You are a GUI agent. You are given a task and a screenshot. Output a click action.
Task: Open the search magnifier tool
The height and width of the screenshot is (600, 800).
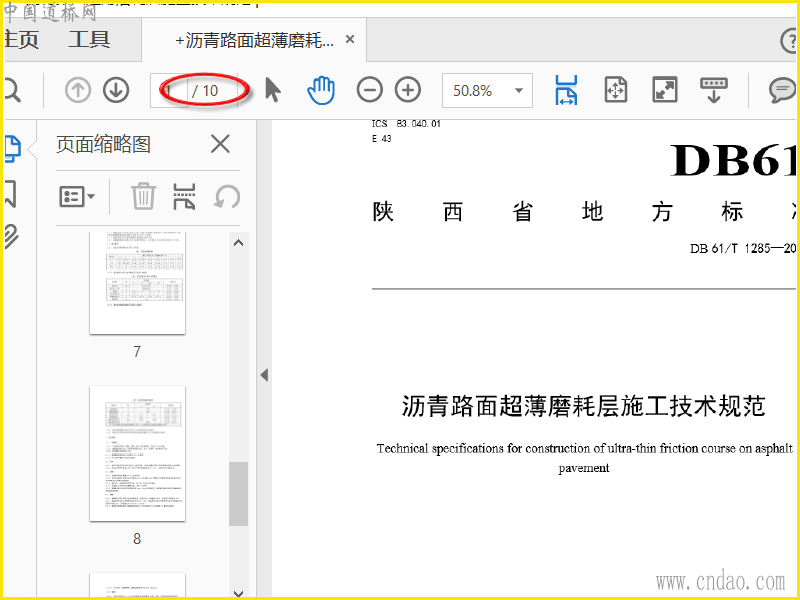click(x=12, y=91)
